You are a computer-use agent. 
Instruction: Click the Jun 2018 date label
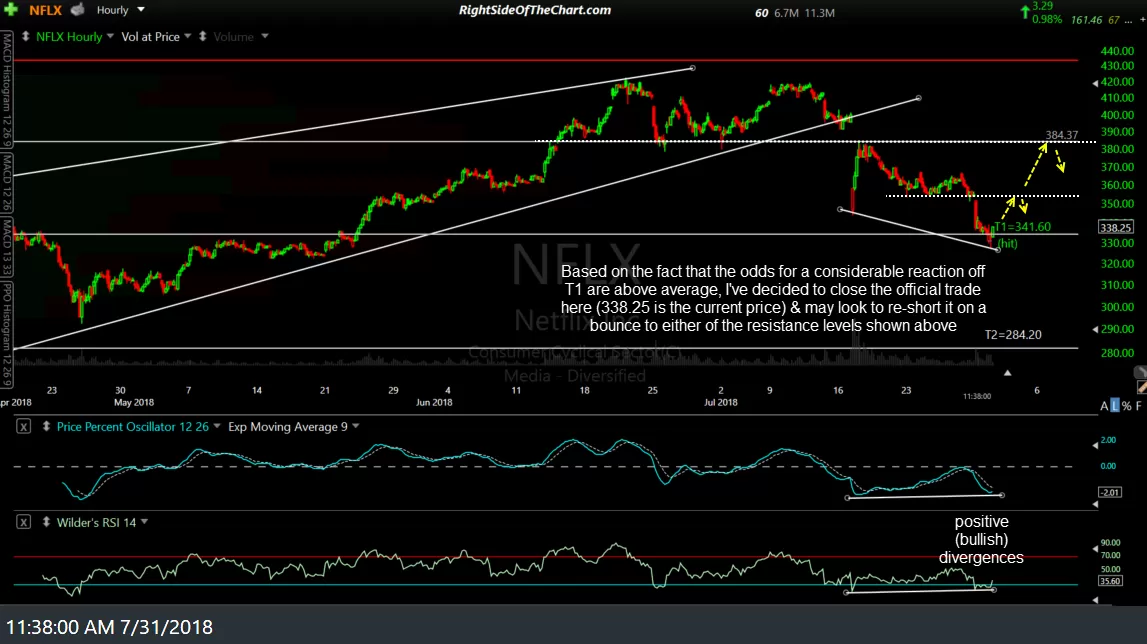(434, 402)
